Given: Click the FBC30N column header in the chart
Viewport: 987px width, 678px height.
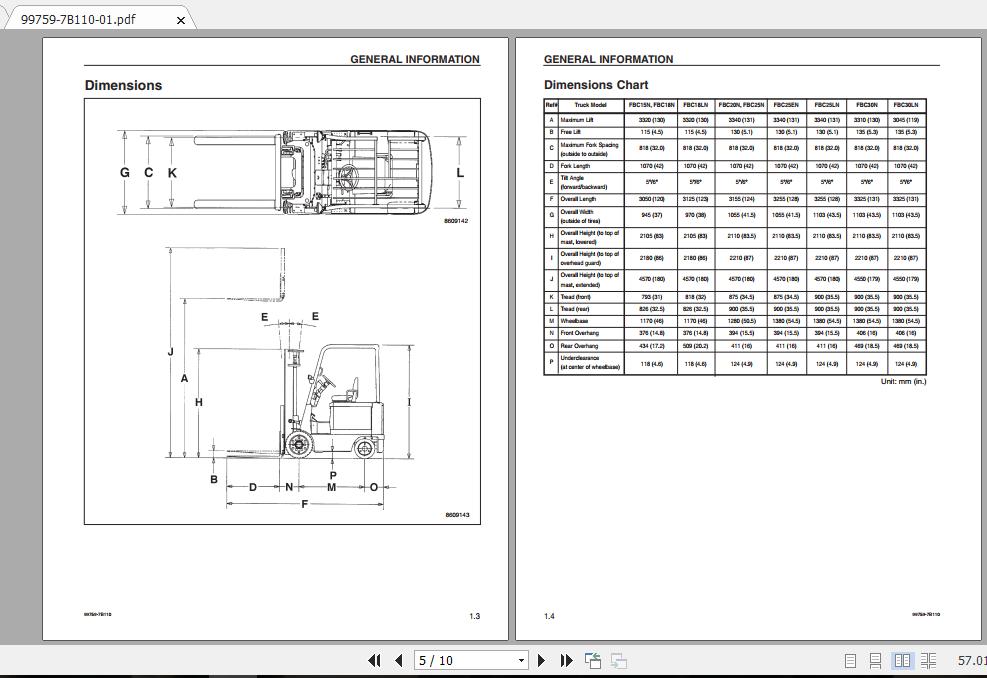Looking at the screenshot, I should click(866, 105).
